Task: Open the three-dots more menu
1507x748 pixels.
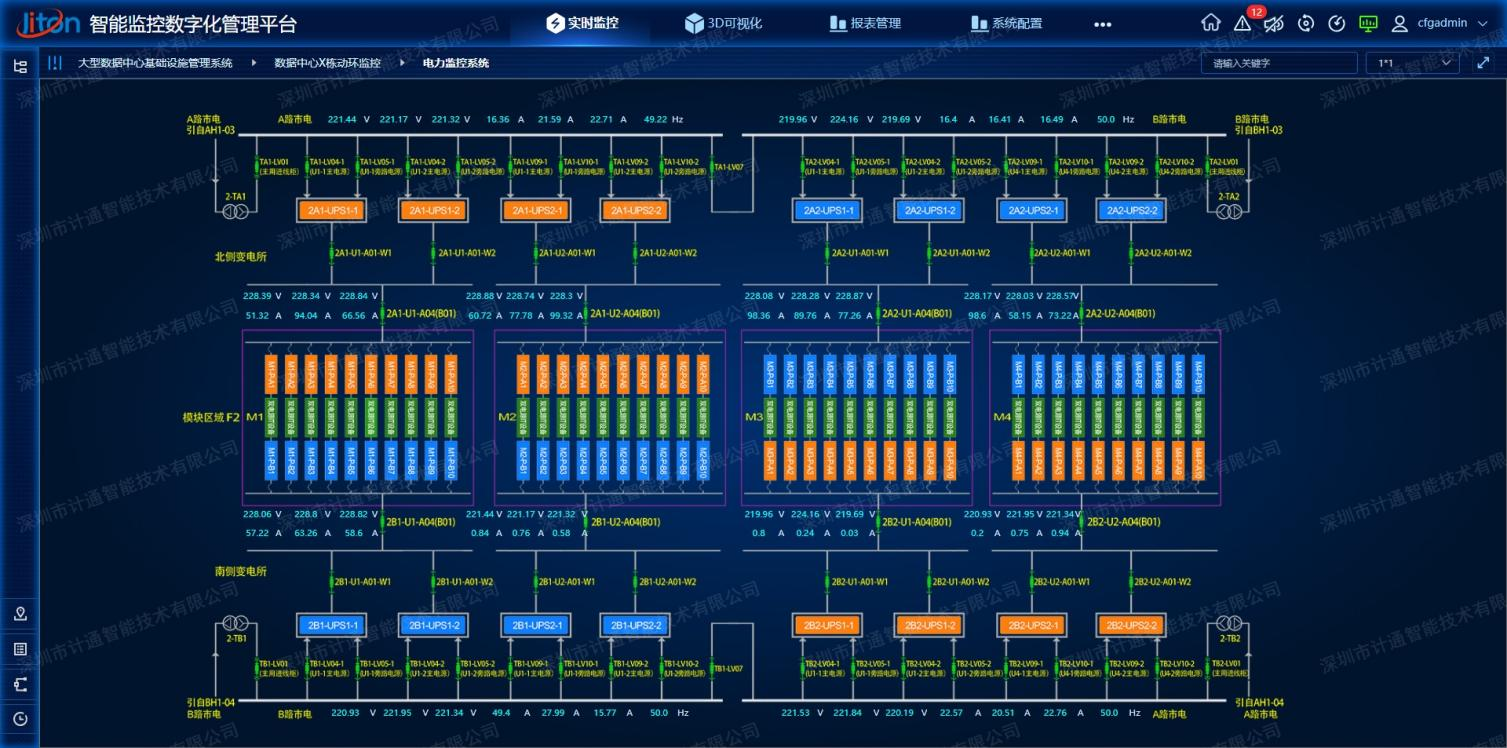Action: pos(1102,24)
